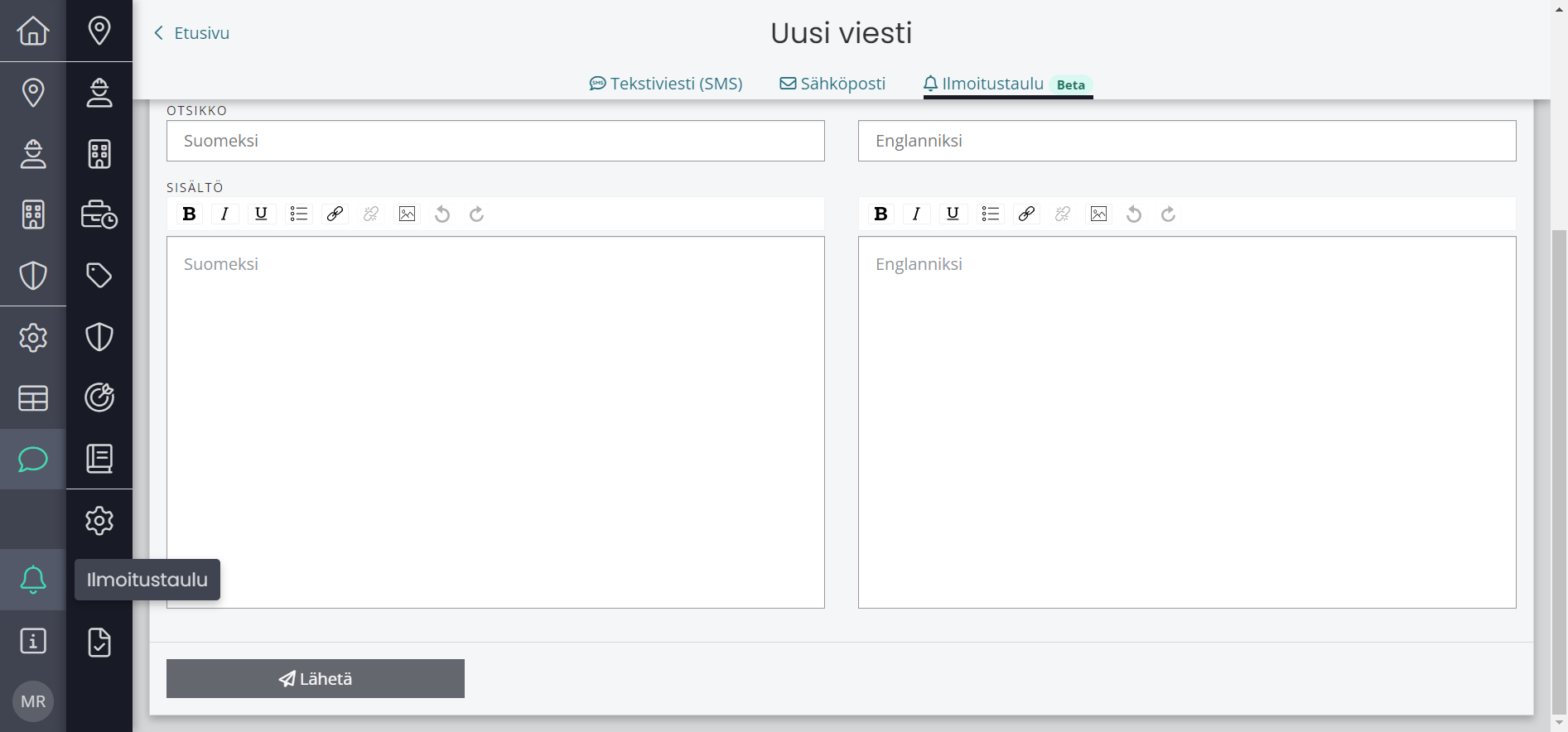Insert an image in English content editor
Image resolution: width=1568 pixels, height=732 pixels.
(1099, 214)
